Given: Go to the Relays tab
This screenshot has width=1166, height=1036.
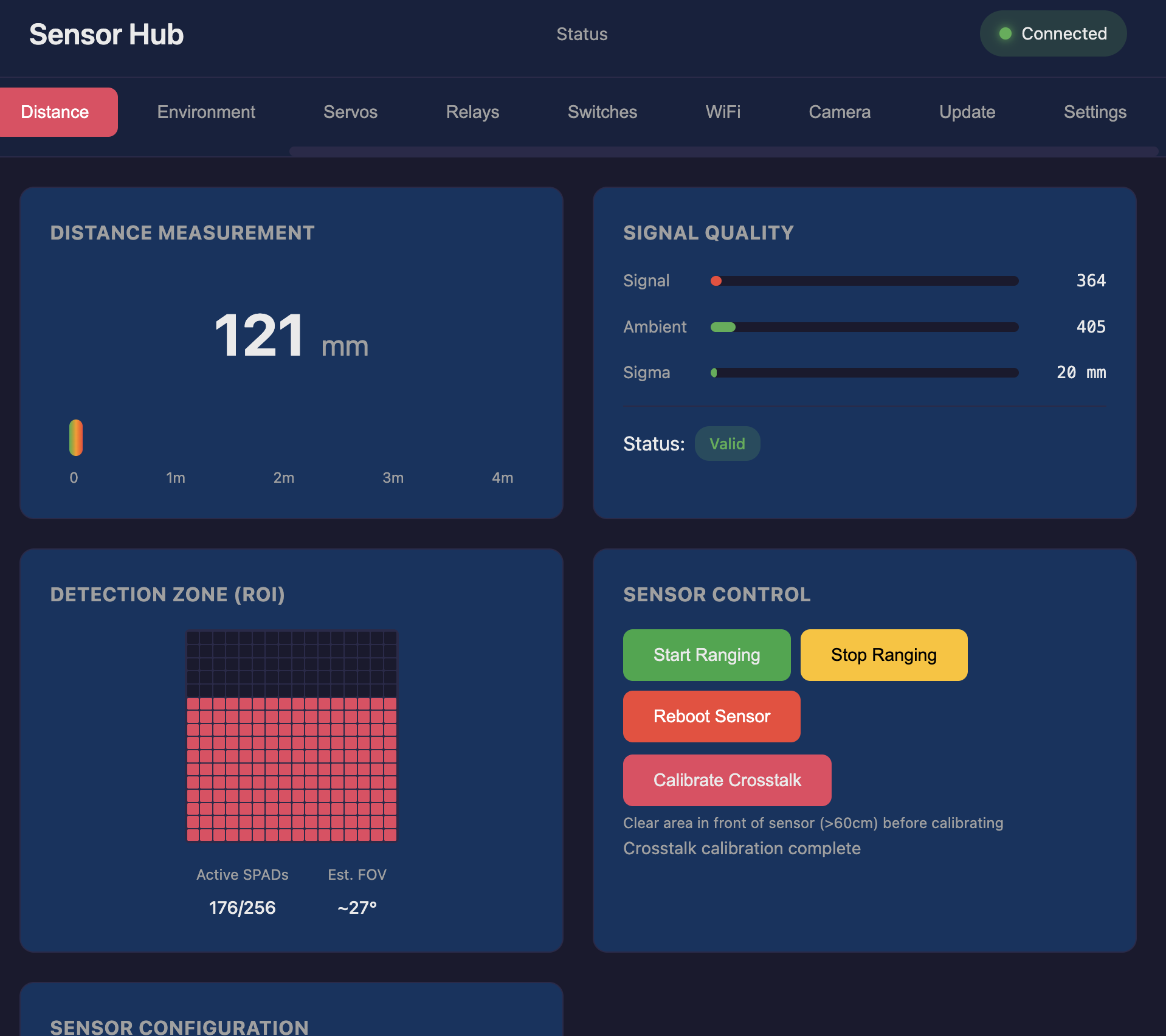Looking at the screenshot, I should click(472, 112).
